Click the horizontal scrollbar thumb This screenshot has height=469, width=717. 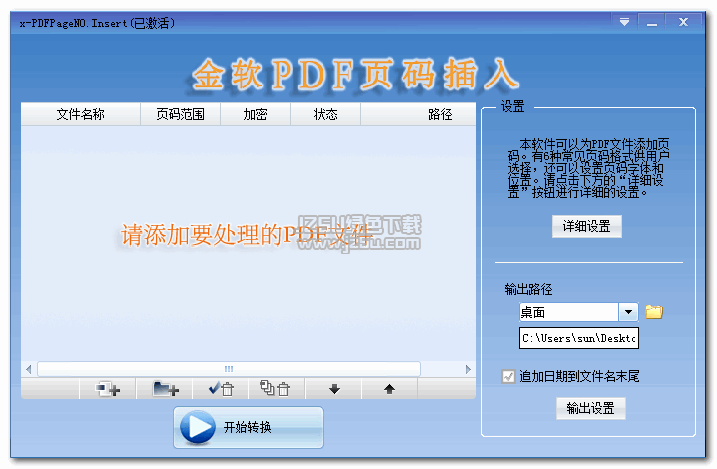point(229,369)
